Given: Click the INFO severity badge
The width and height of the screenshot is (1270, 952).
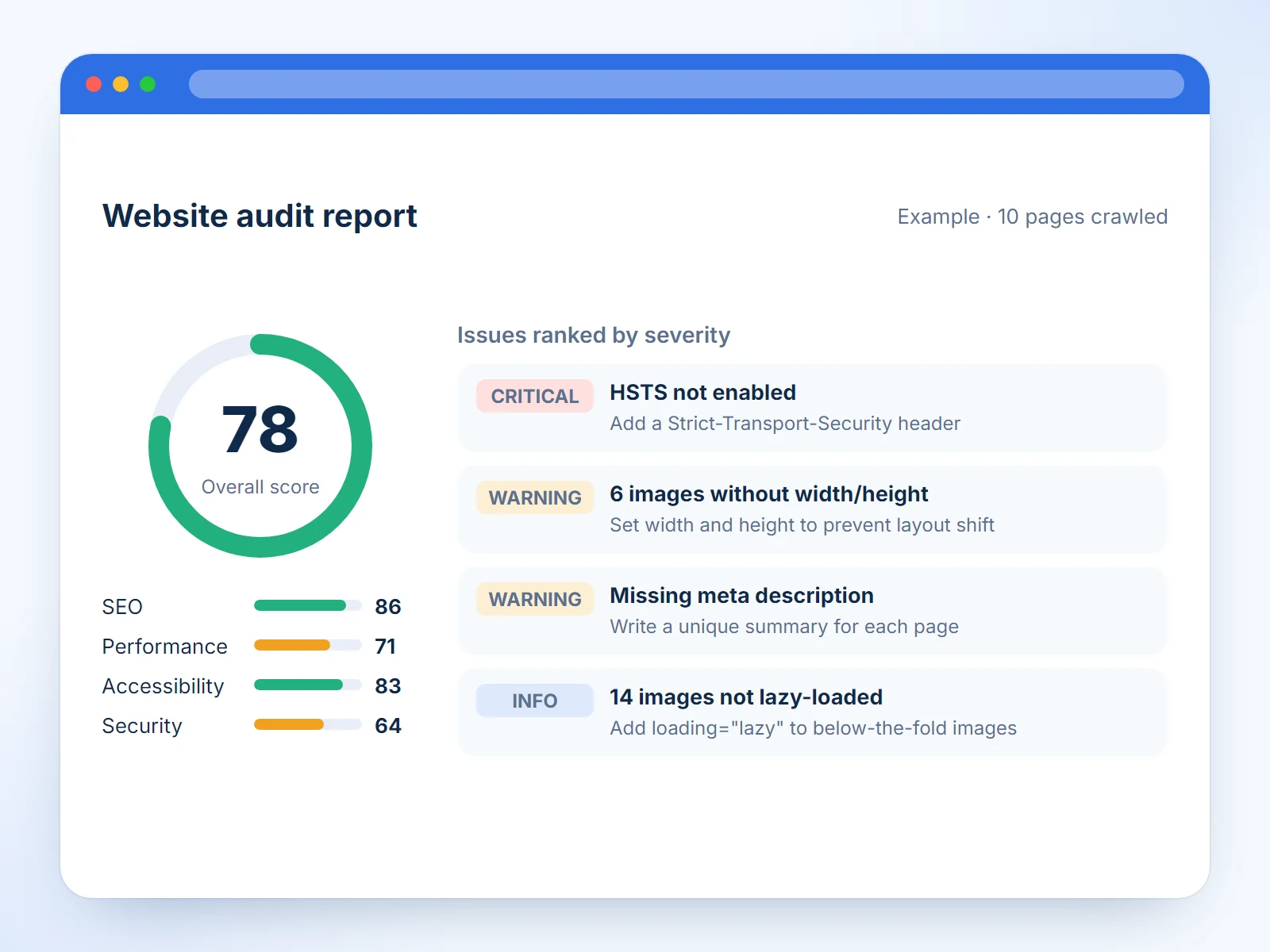Looking at the screenshot, I should coord(535,701).
